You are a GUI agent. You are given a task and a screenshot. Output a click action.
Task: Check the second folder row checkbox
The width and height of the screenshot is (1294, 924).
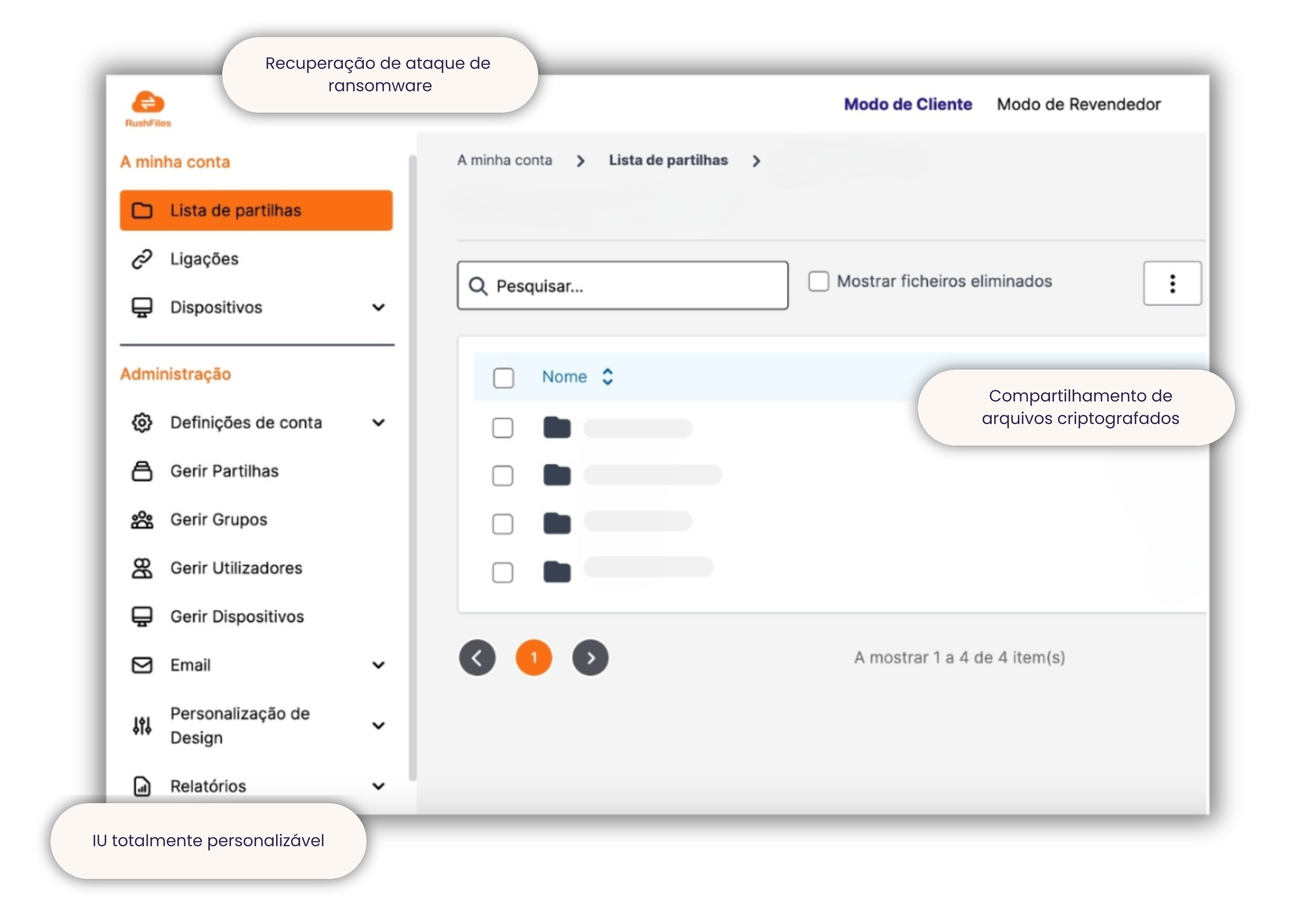pos(502,476)
